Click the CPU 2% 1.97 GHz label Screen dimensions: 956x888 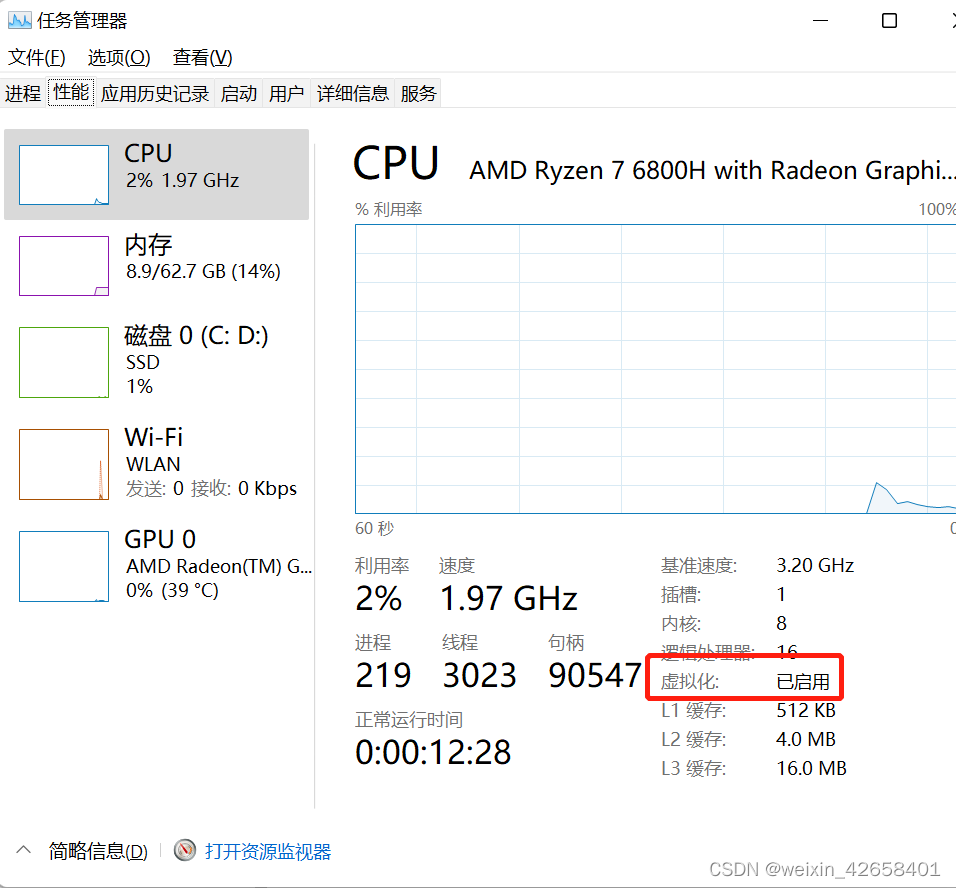tap(182, 166)
